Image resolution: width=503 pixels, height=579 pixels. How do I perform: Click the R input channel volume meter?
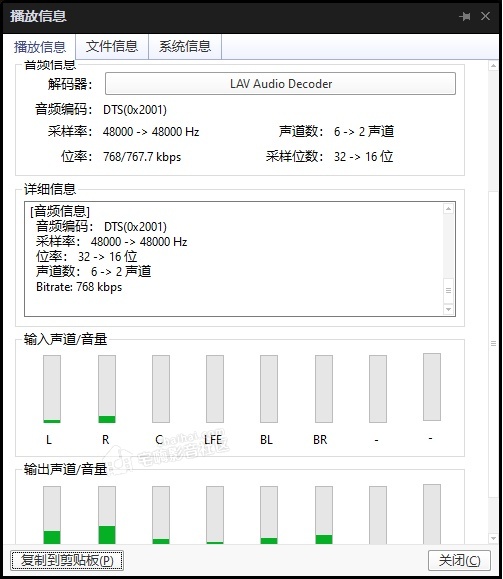point(107,389)
